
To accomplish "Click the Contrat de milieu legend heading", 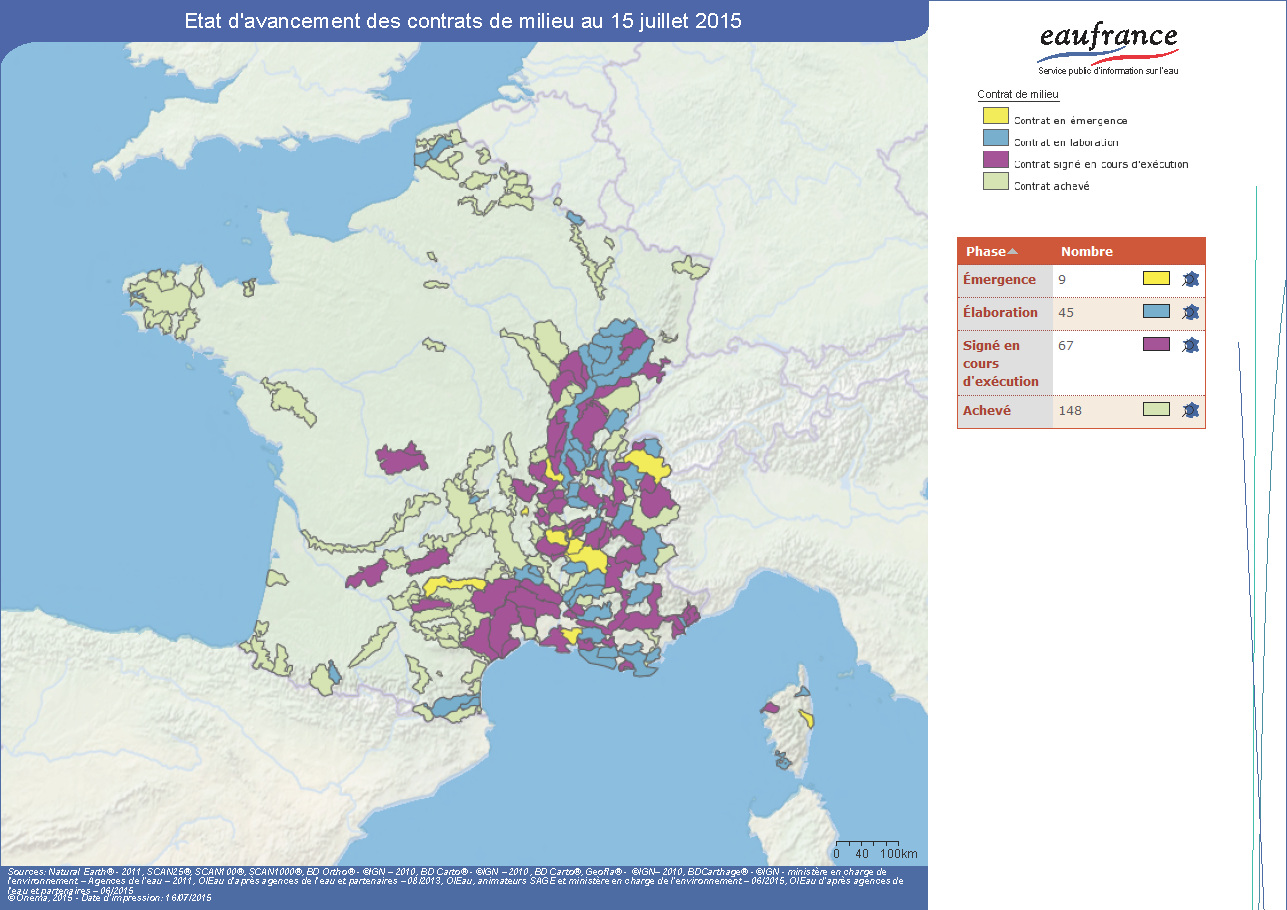I will pyautogui.click(x=1018, y=94).
